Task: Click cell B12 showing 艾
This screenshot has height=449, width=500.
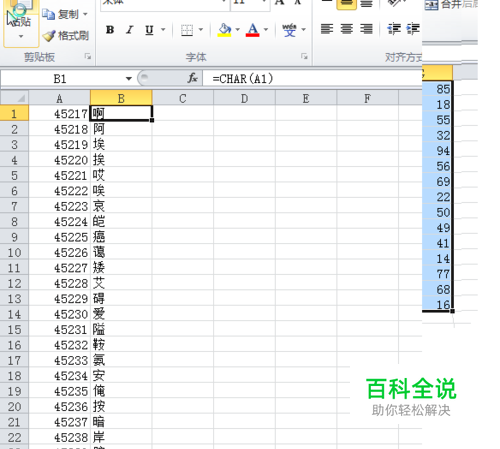Action: tap(121, 283)
